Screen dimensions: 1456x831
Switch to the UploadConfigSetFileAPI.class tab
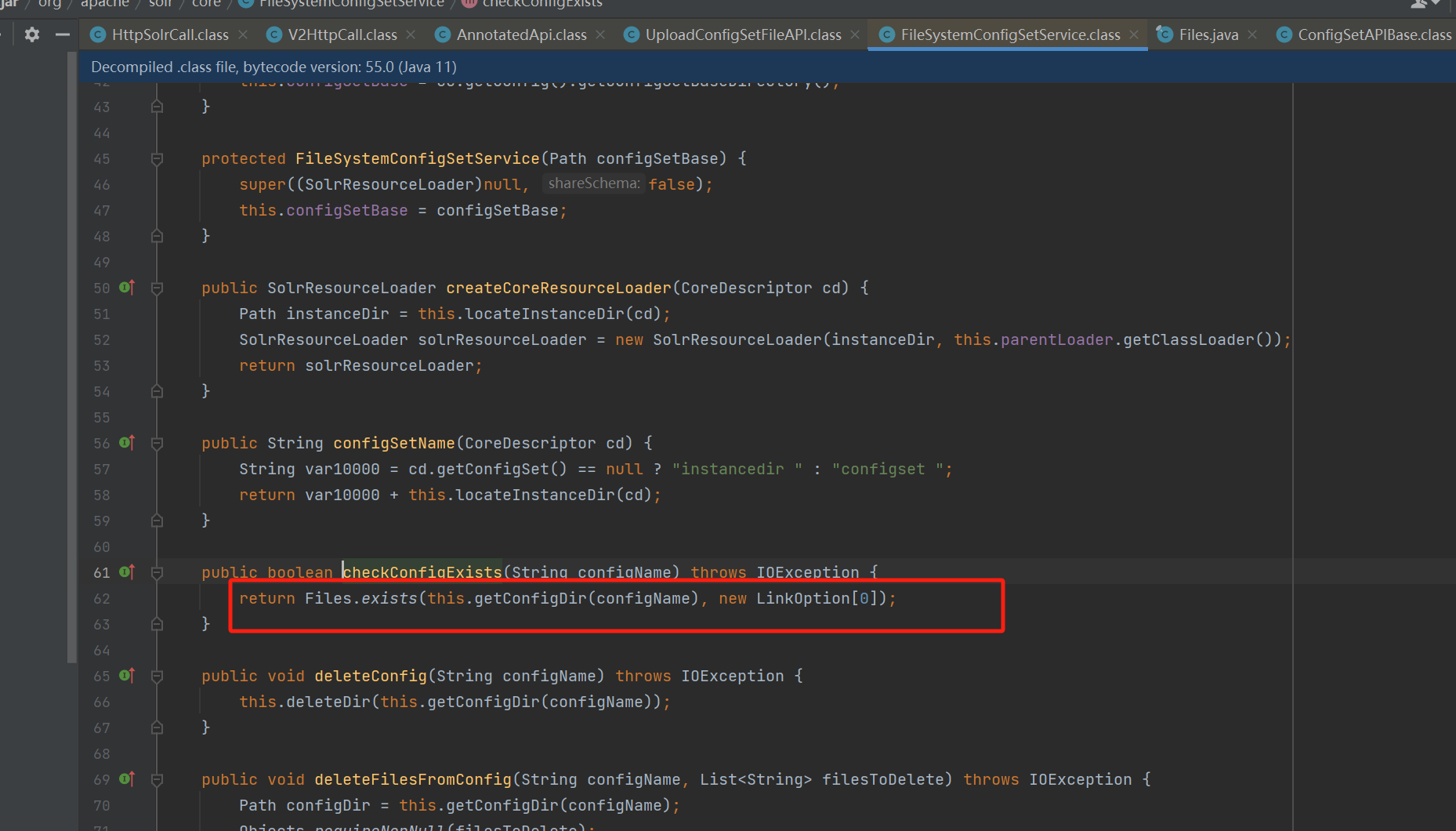pyautogui.click(x=744, y=34)
